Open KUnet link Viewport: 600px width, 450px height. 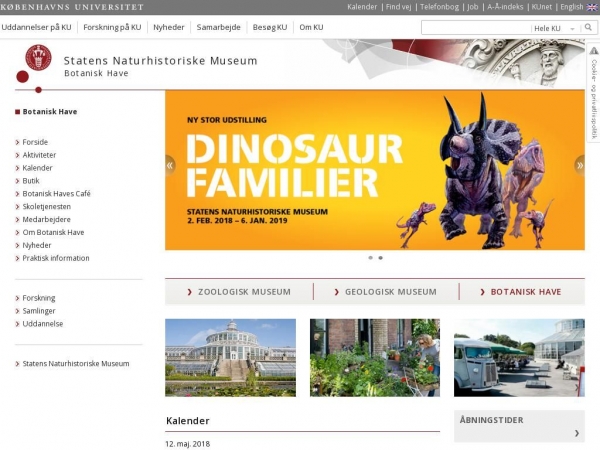(541, 7)
